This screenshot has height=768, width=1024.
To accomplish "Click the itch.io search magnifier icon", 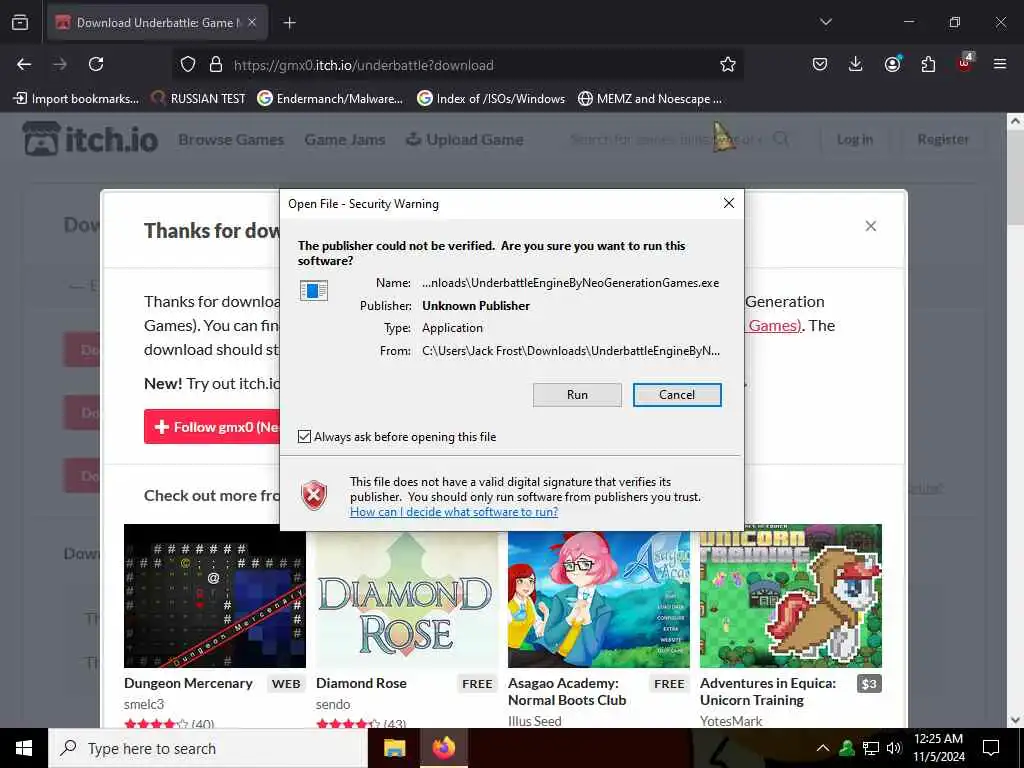I will click(781, 139).
